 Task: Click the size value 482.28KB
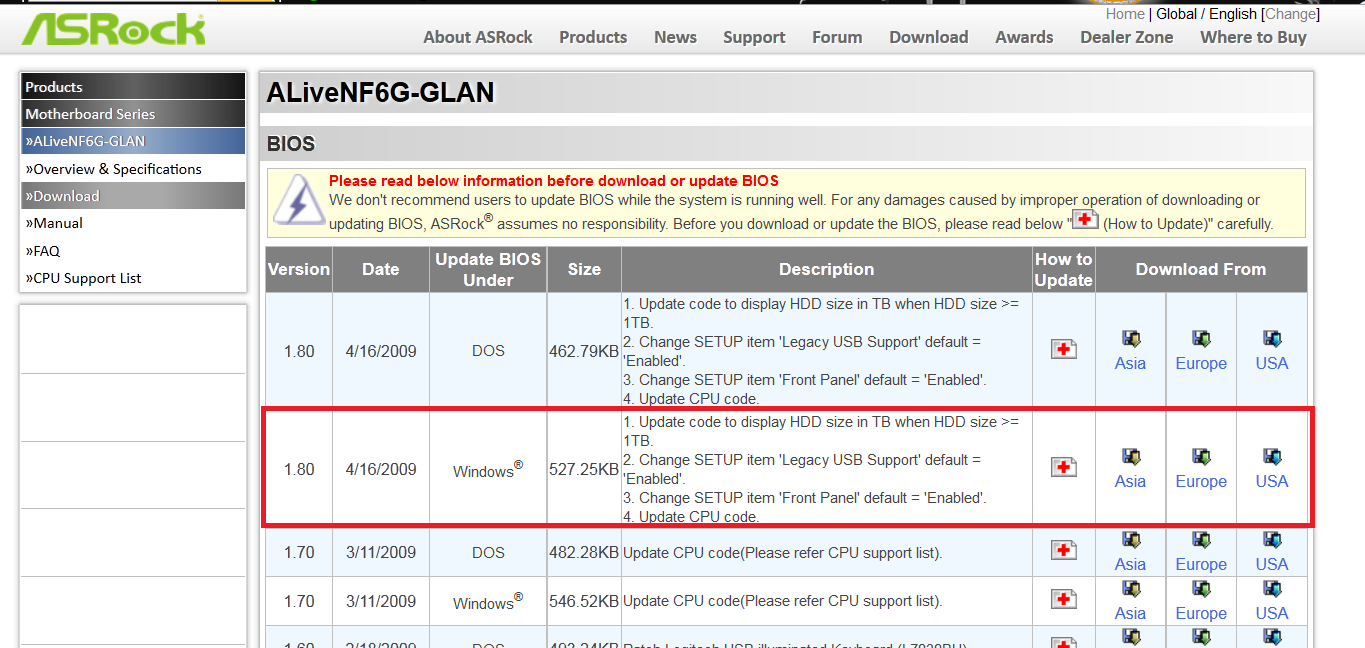tap(584, 552)
